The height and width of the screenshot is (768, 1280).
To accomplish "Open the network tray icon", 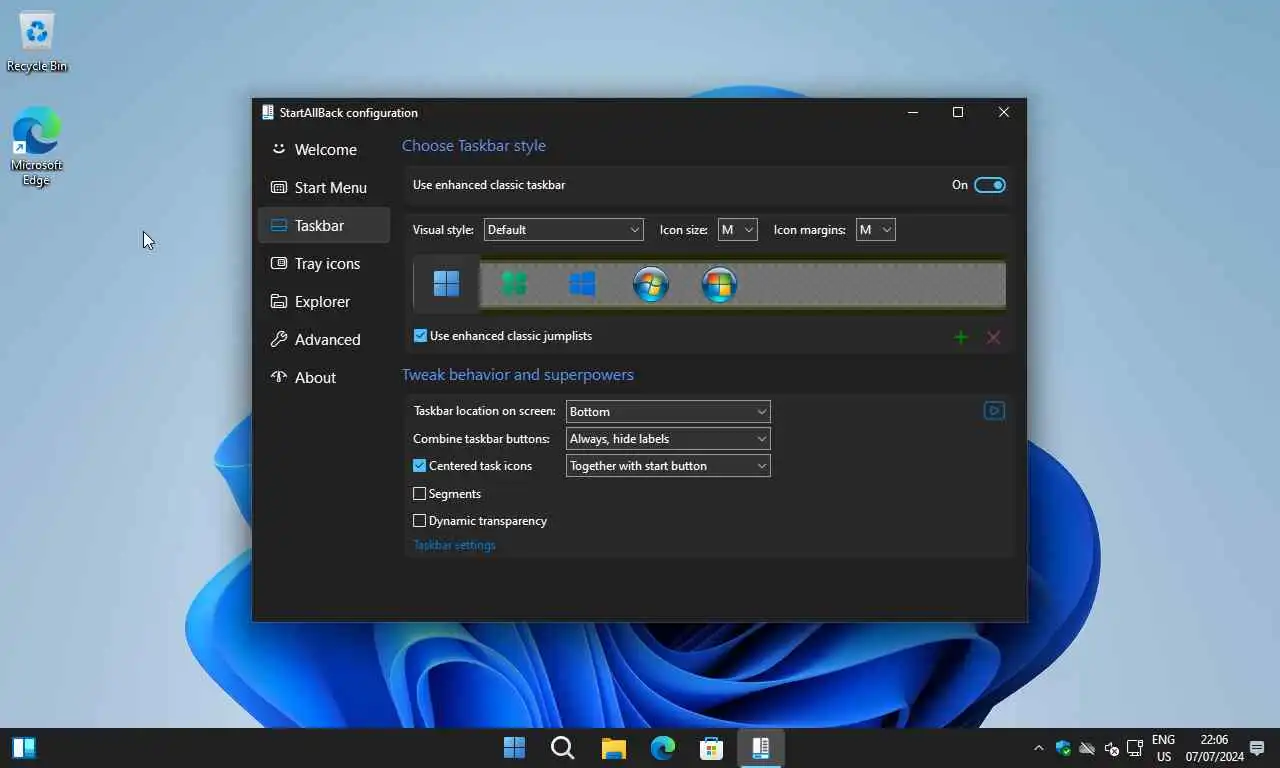I will (1135, 748).
